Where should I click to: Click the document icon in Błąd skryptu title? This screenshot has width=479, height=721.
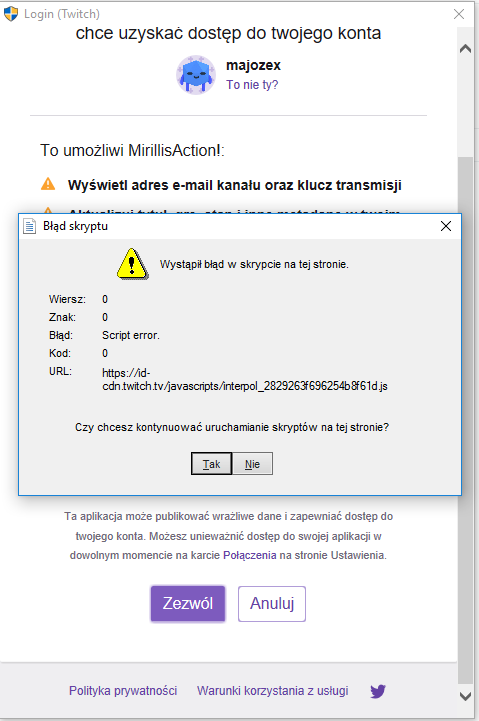coord(30,226)
